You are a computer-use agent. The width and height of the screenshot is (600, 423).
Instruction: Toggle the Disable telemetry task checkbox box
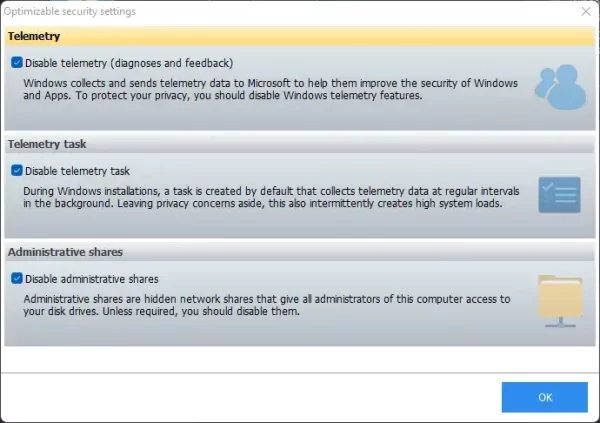[17, 170]
